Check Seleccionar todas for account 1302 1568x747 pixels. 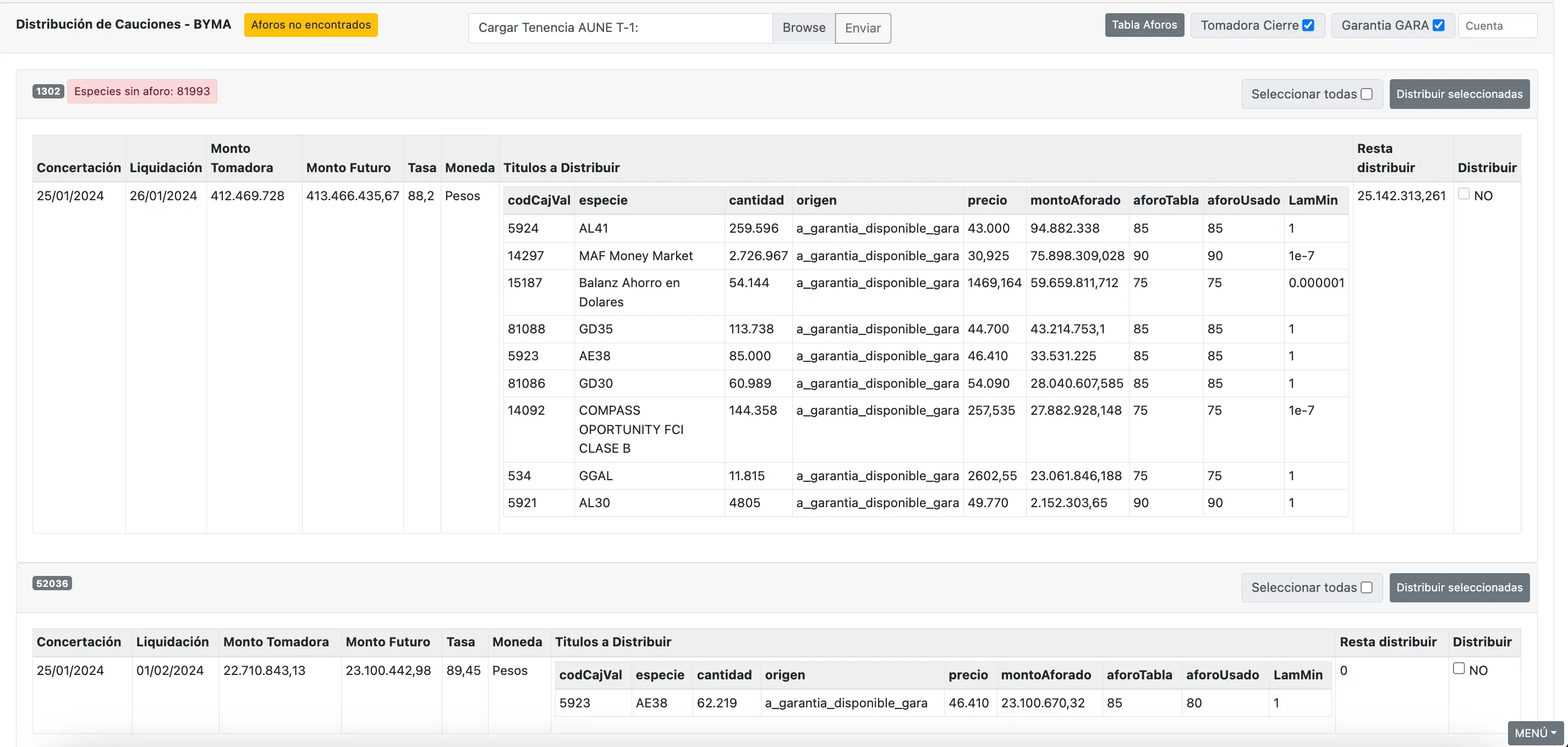click(1367, 95)
